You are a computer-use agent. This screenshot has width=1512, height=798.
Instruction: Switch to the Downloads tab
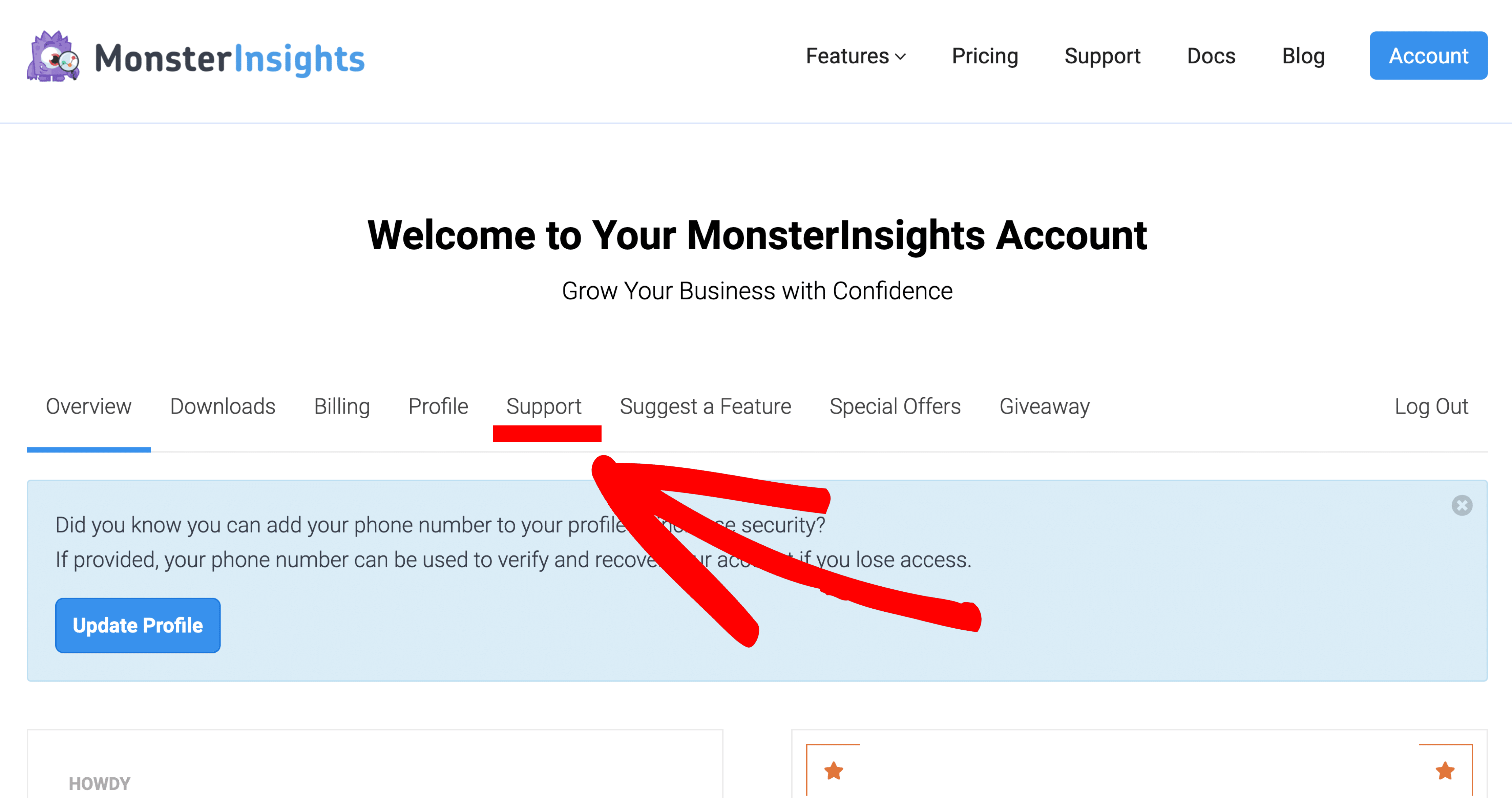click(223, 407)
